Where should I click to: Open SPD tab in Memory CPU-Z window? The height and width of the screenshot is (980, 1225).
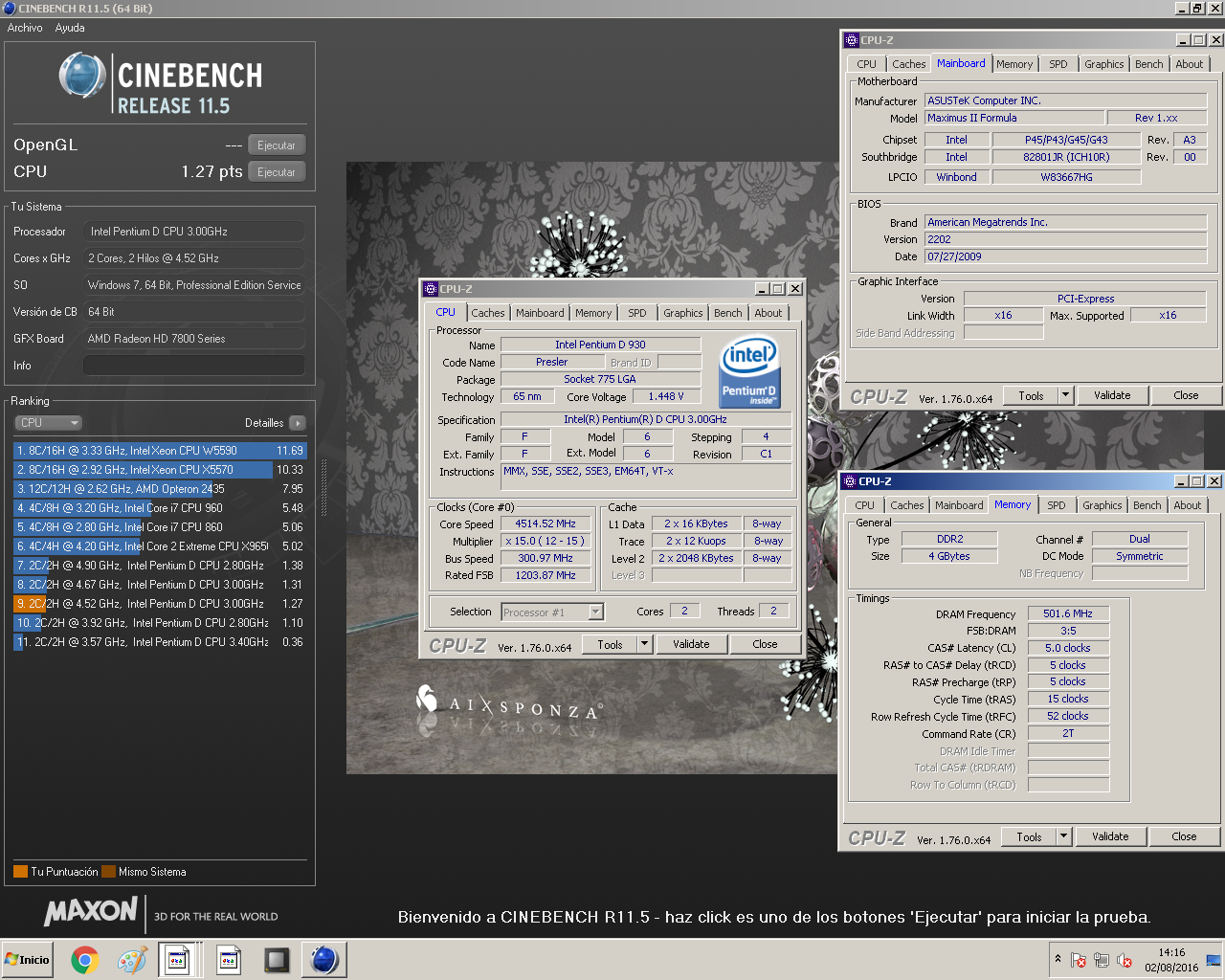[x=1057, y=505]
